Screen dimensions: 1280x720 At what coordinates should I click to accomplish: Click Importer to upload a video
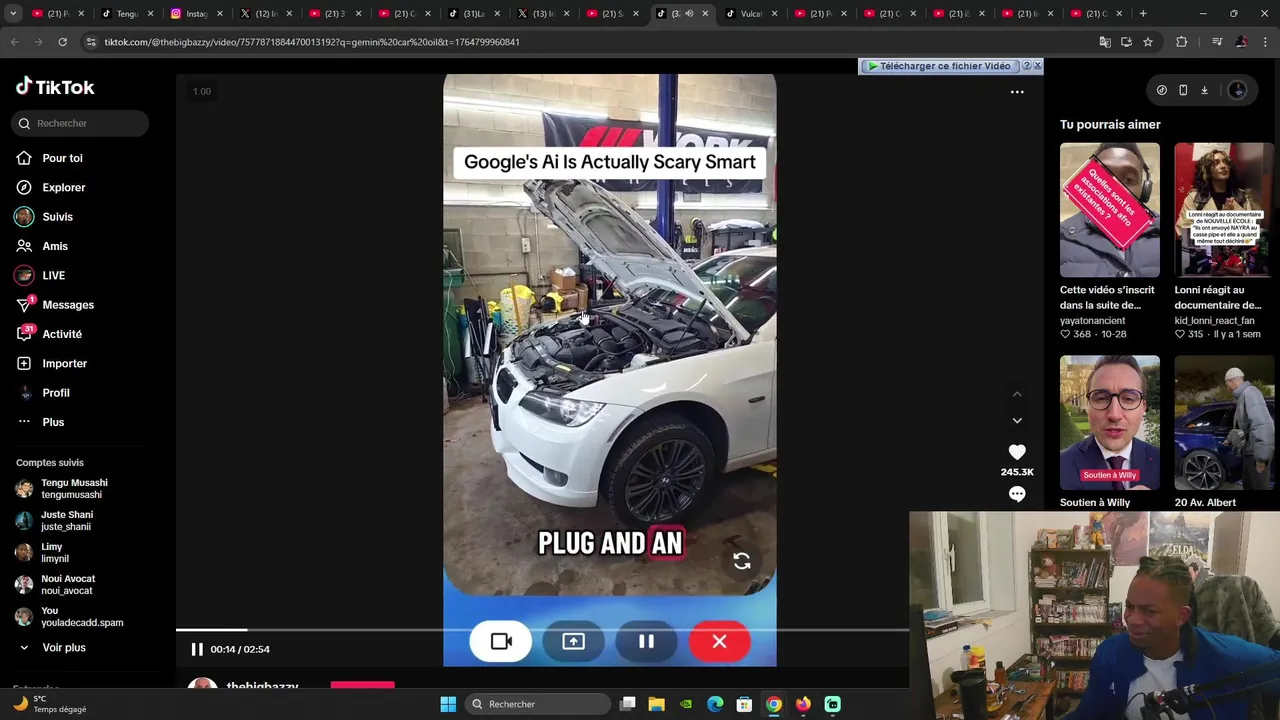pyautogui.click(x=64, y=363)
